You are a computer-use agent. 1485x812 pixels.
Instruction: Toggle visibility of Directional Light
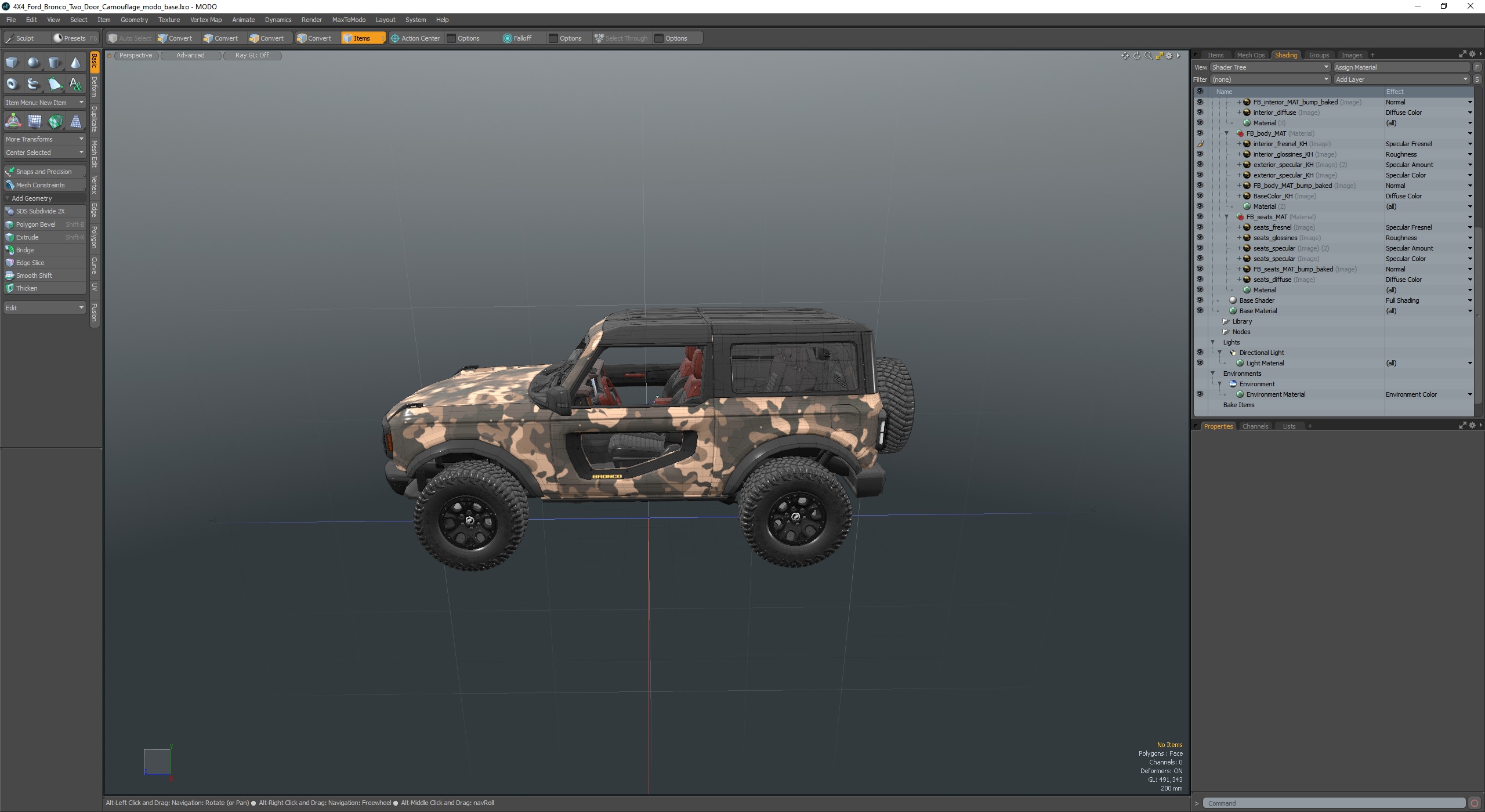(x=1200, y=353)
